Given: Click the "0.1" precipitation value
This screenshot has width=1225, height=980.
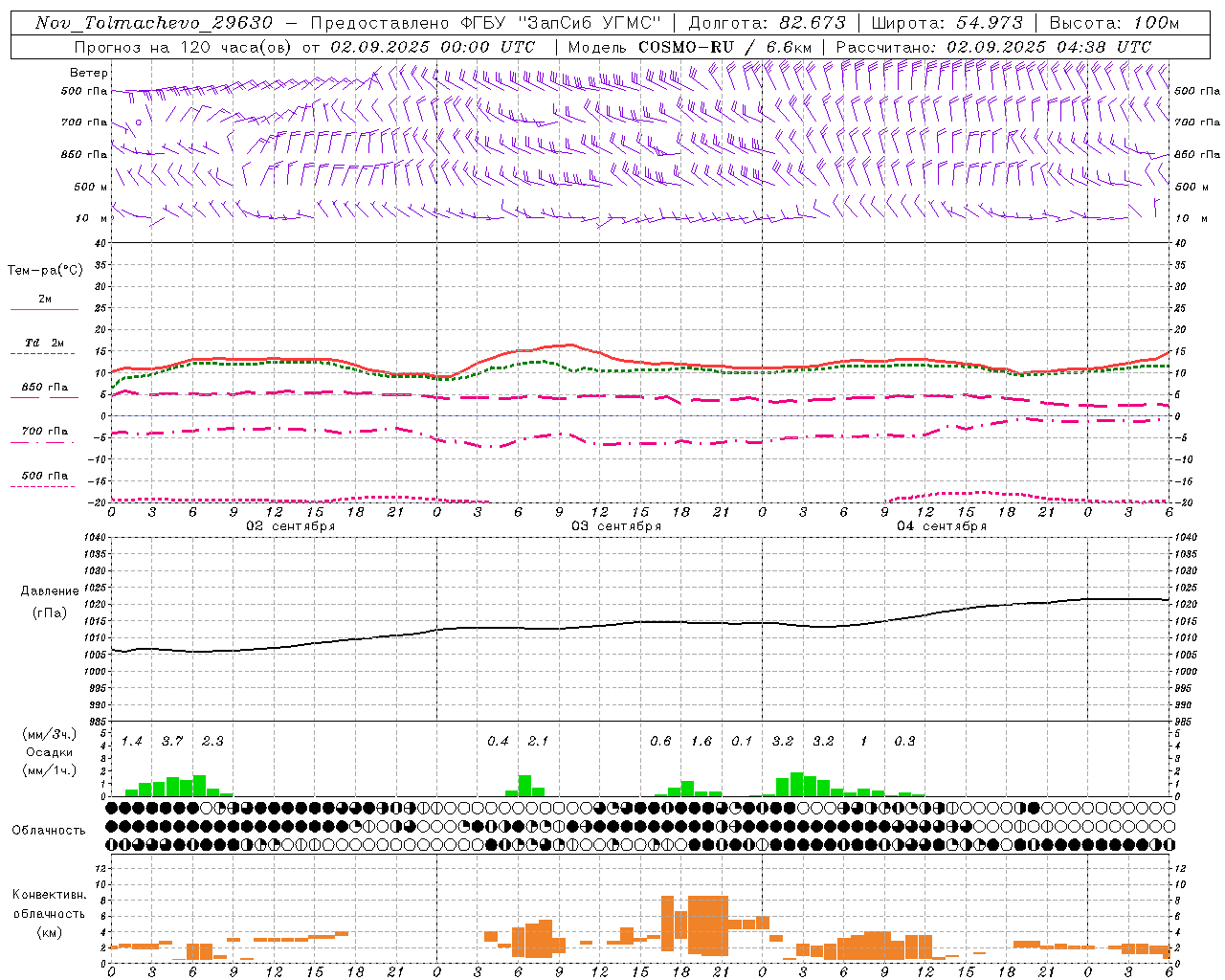Looking at the screenshot, I should 742,742.
